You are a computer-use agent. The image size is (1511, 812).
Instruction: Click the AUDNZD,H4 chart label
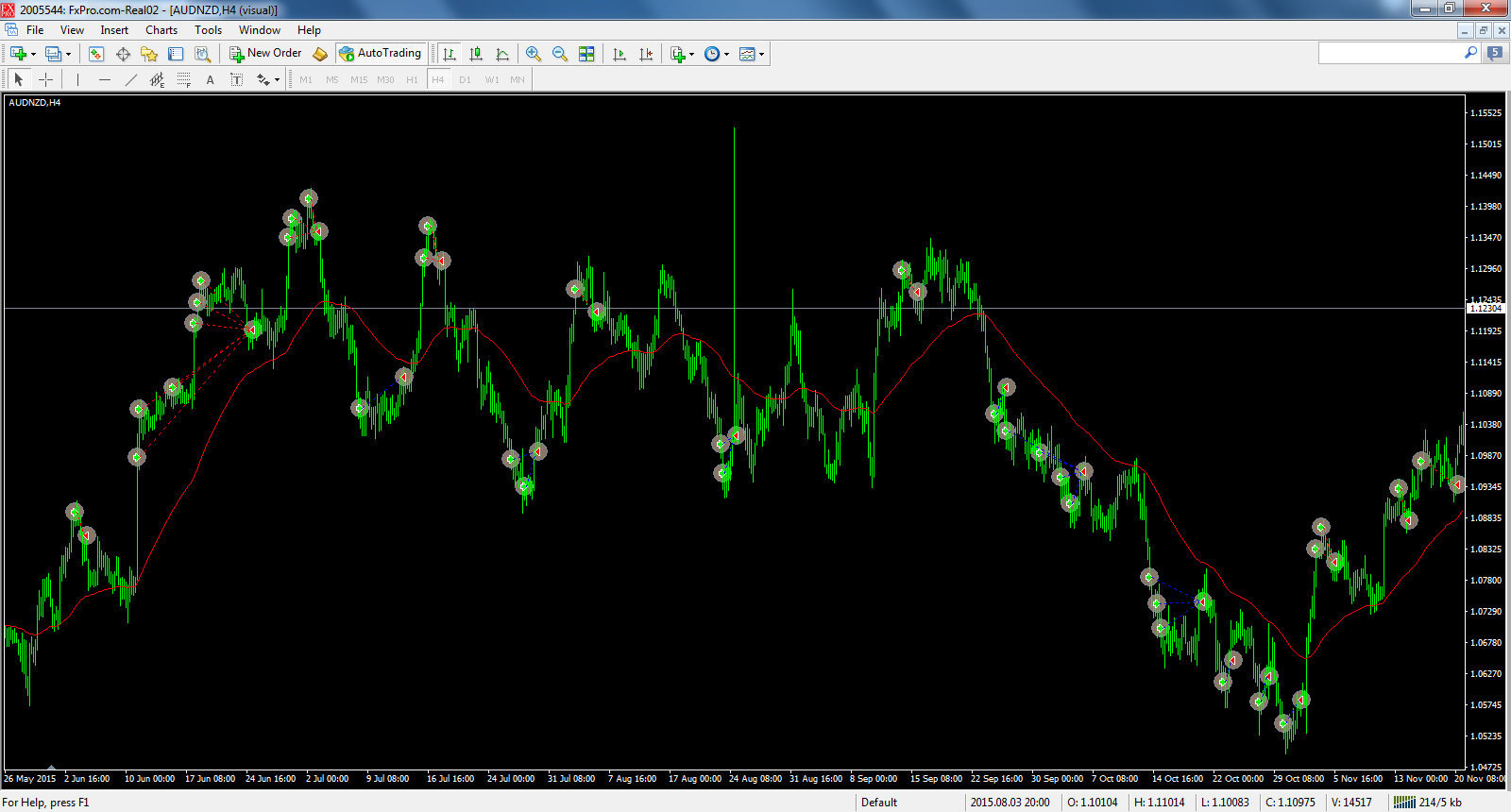point(35,102)
